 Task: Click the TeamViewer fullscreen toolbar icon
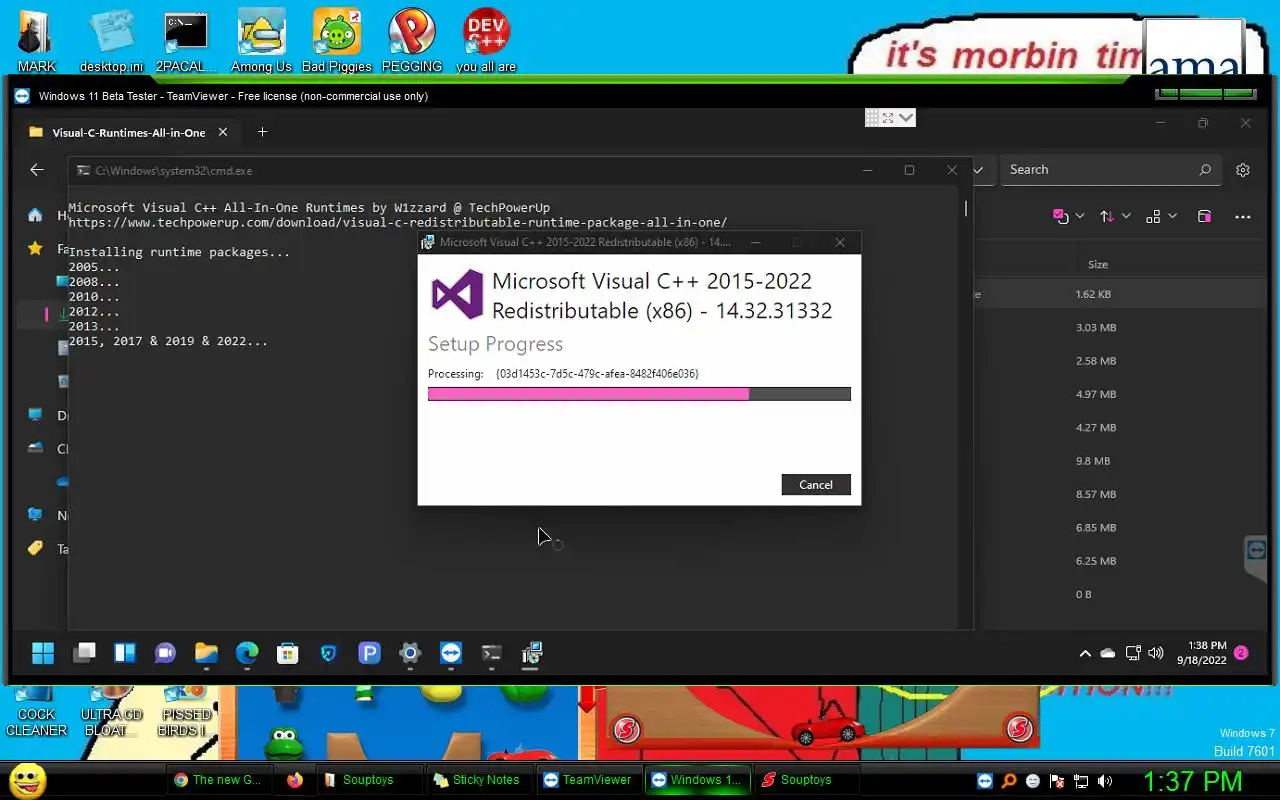pos(888,118)
